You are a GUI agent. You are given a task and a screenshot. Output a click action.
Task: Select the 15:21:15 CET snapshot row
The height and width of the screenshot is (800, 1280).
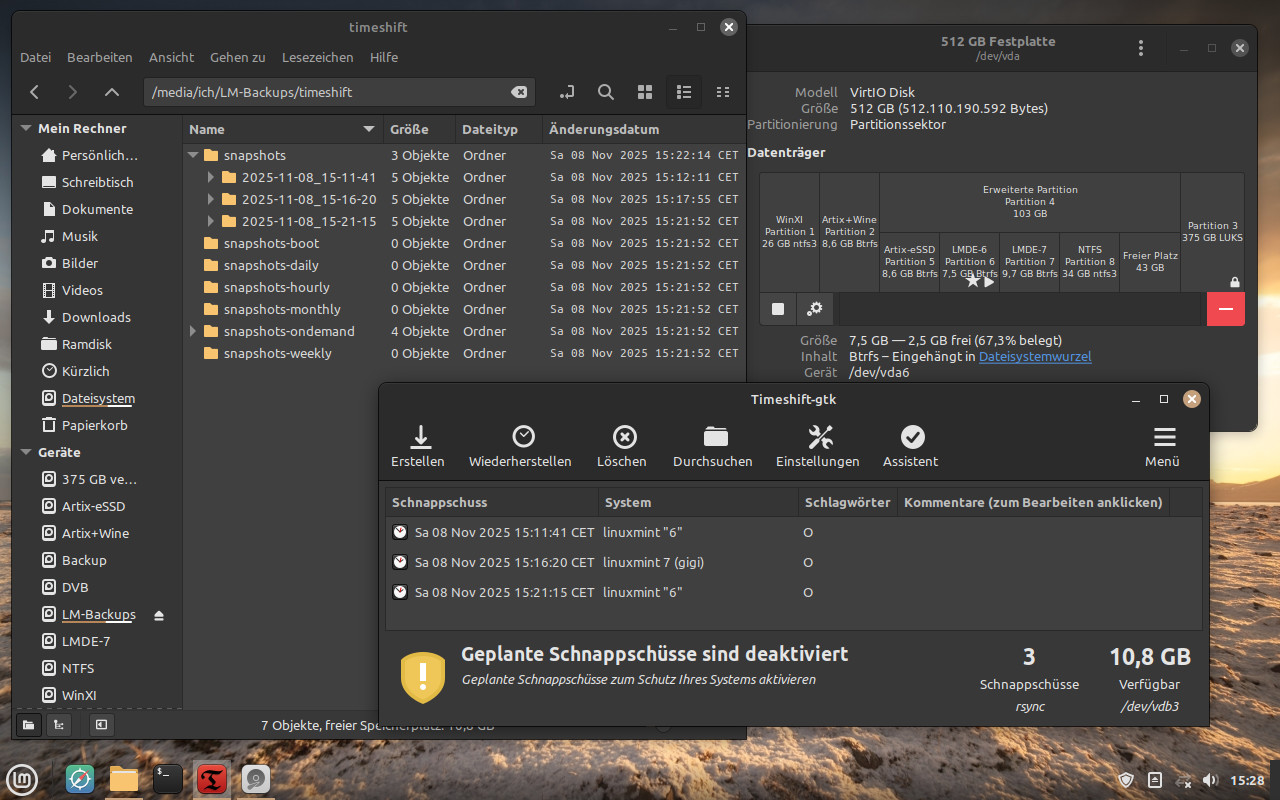pyautogui.click(x=794, y=592)
